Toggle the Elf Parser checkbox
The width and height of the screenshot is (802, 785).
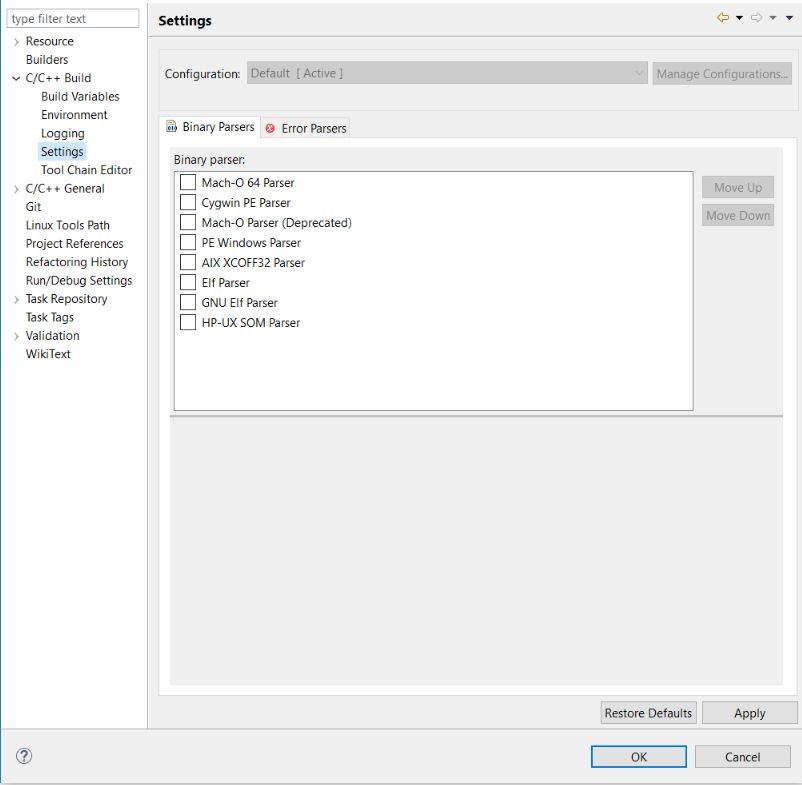(188, 282)
